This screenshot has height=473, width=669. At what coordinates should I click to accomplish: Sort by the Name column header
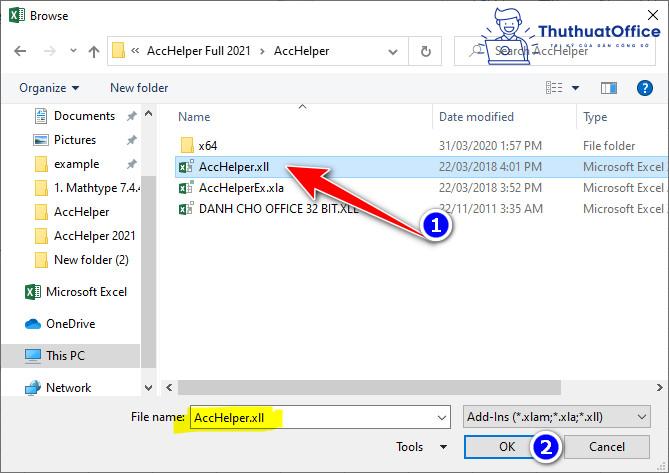point(194,117)
